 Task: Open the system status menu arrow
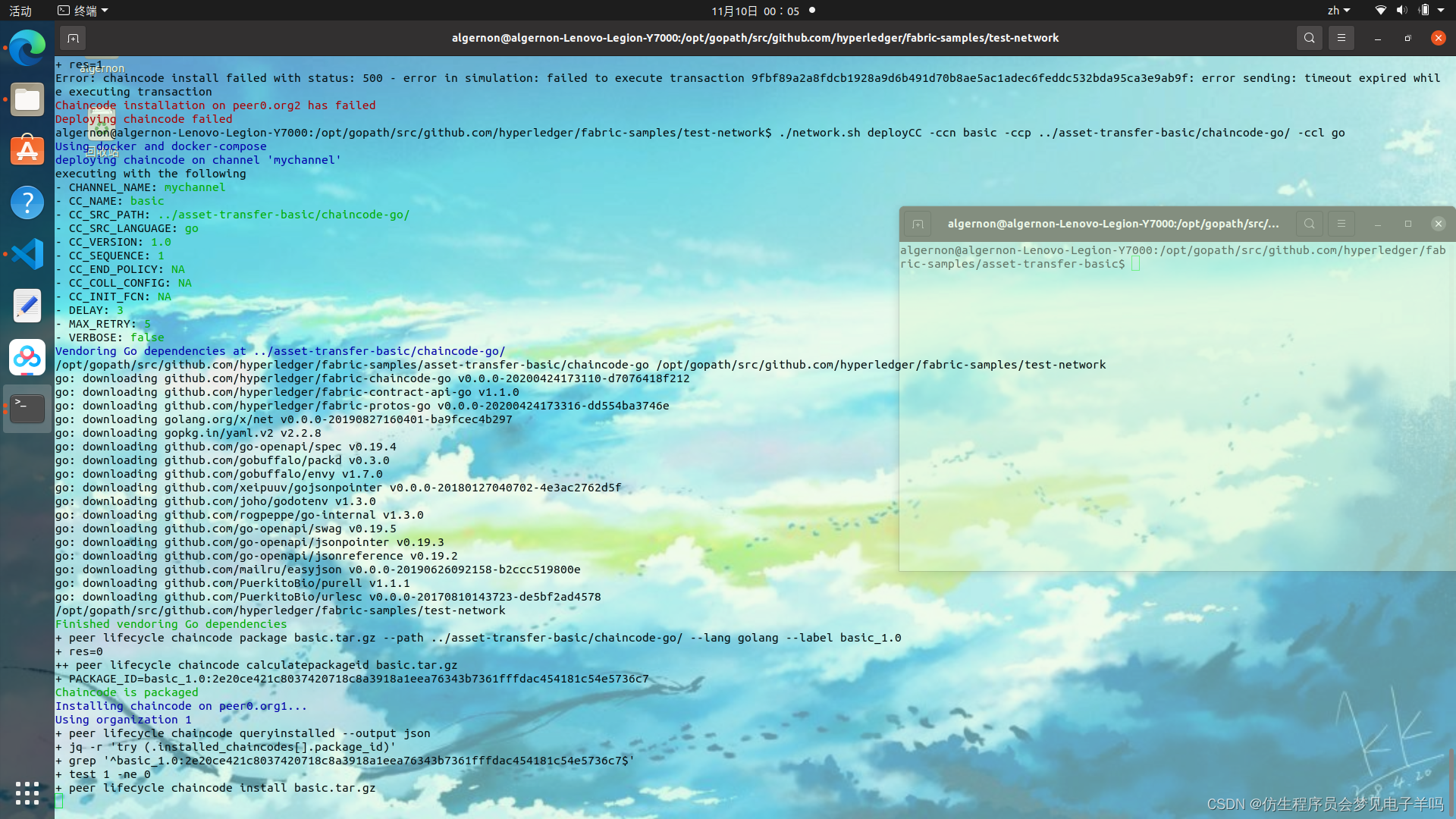1441,11
